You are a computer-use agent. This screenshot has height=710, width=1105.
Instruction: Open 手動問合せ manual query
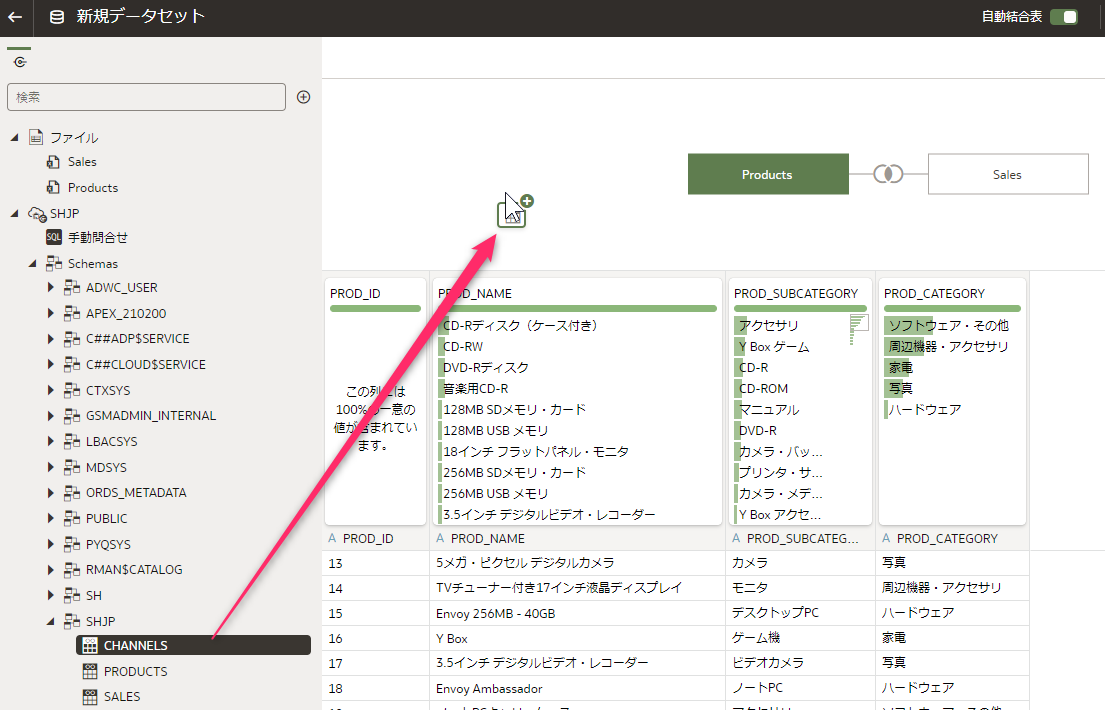click(97, 238)
